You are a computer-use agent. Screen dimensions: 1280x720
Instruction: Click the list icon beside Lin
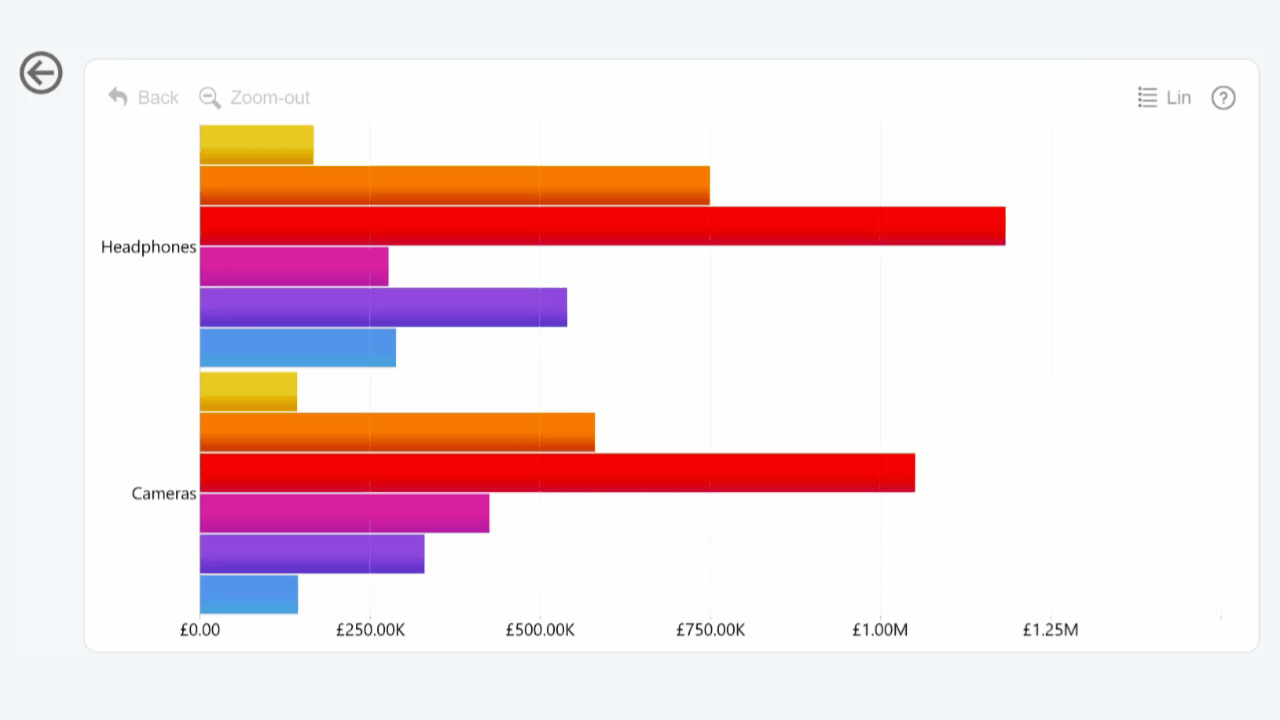click(x=1147, y=97)
